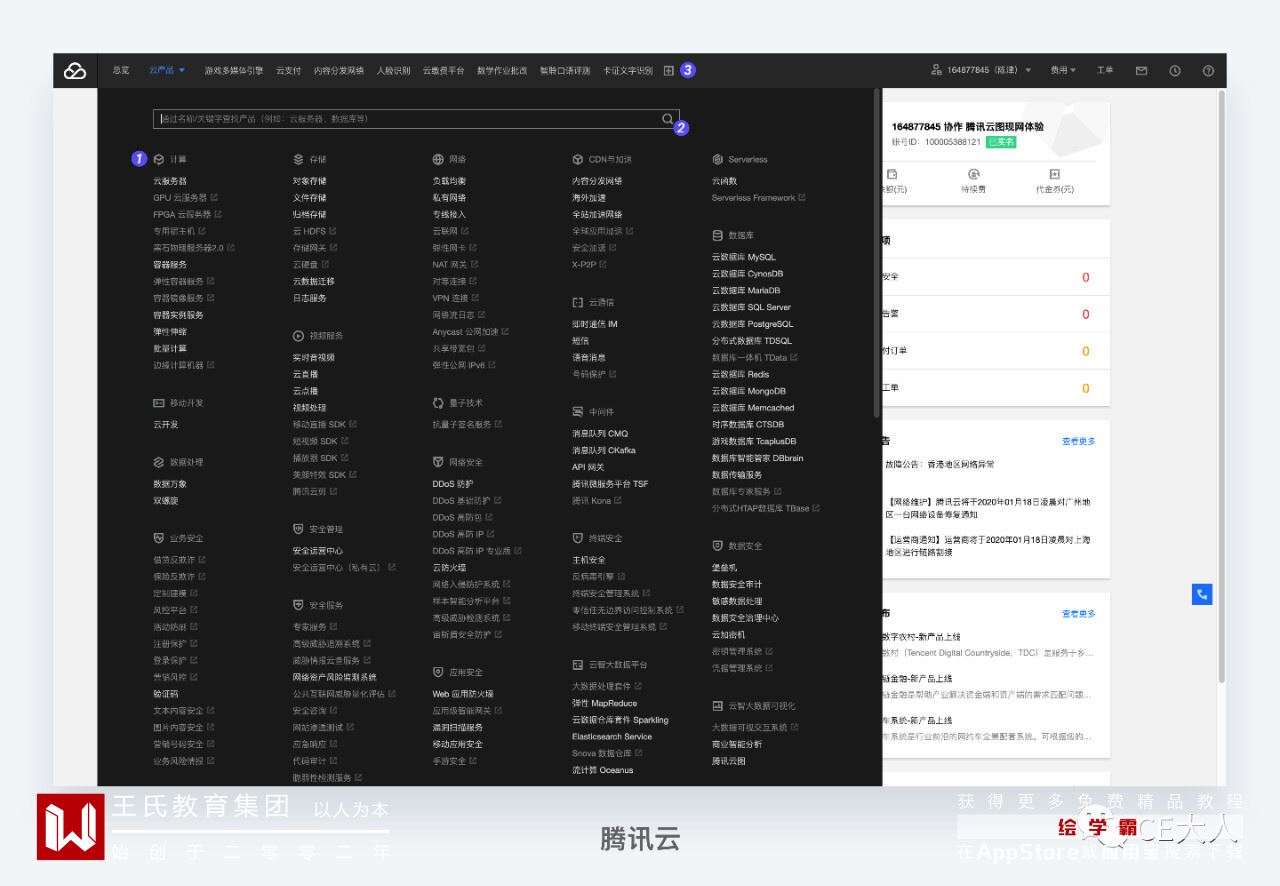The image size is (1280, 886).
Task: Open external link icon beside 腾讯云剪
Action: pos(334,491)
